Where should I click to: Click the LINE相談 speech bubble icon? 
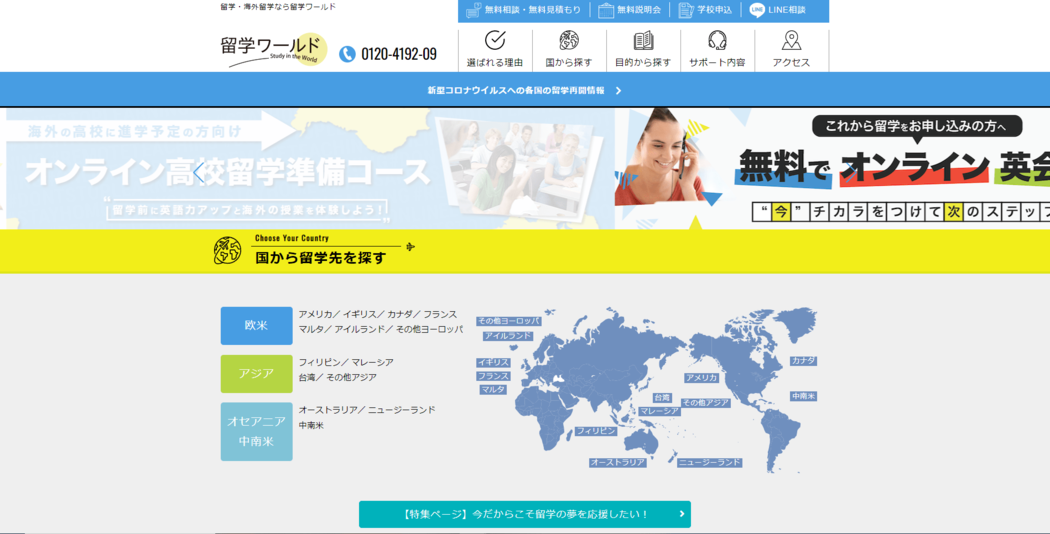(x=757, y=10)
